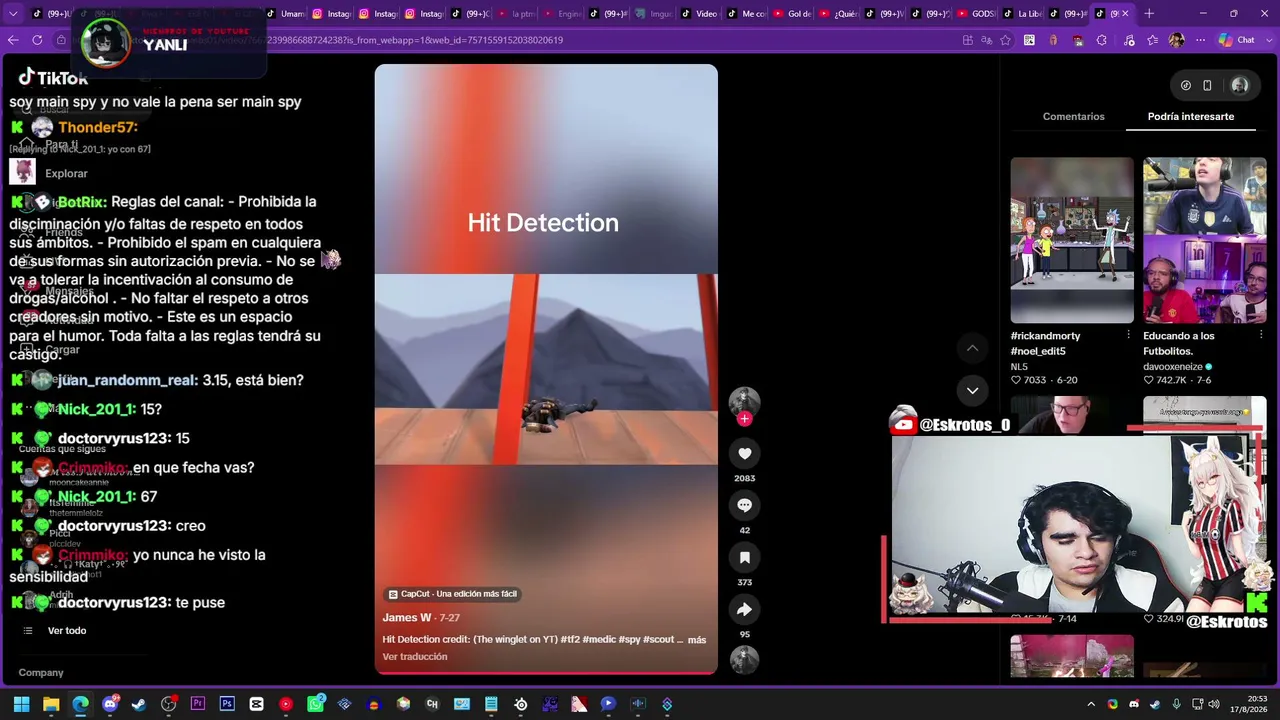The width and height of the screenshot is (1280, 720).
Task: Select the Podría interesarte tab
Action: point(1191,117)
